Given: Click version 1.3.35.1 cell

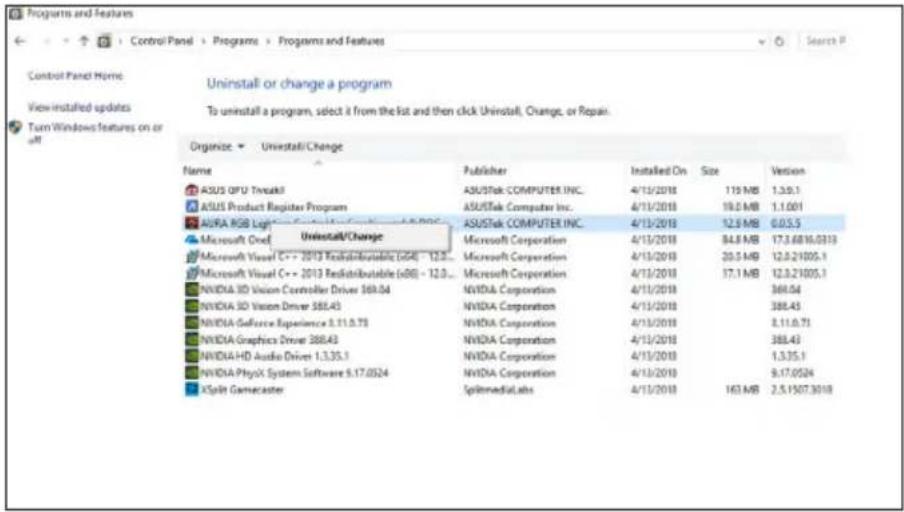Looking at the screenshot, I should click(x=789, y=356).
